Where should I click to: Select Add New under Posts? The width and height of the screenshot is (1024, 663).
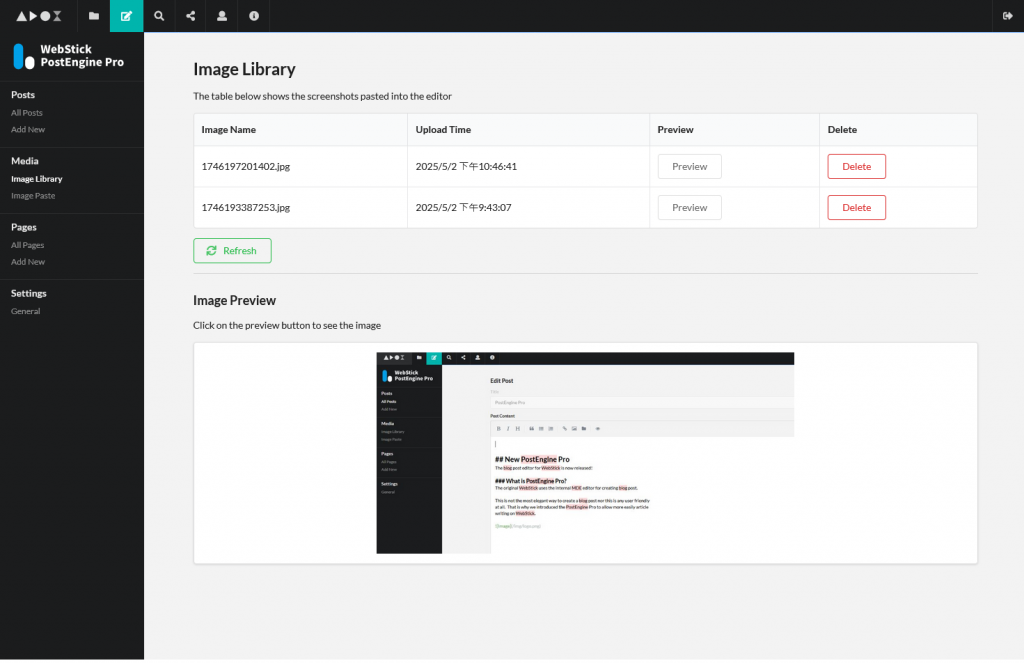click(28, 129)
